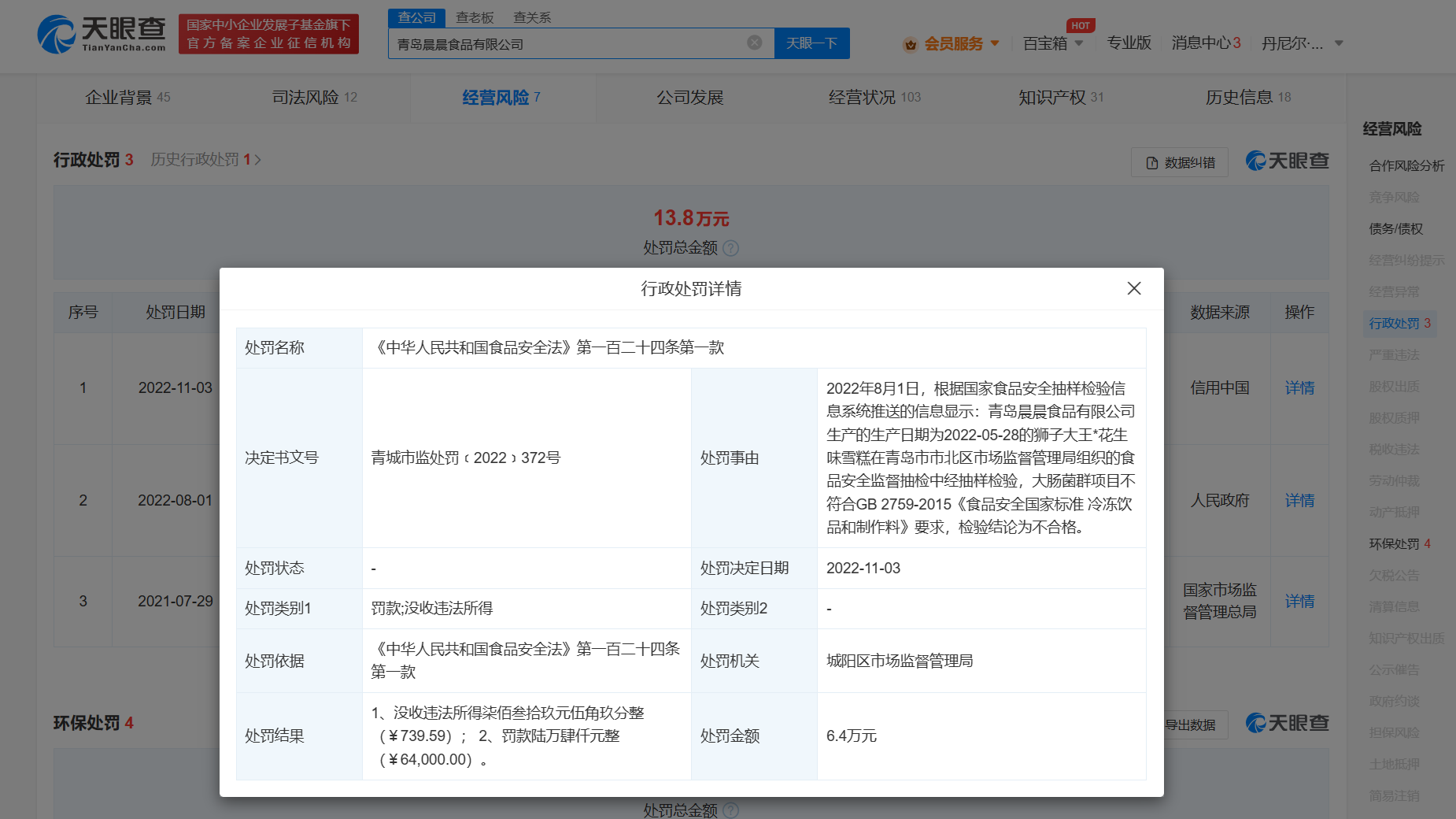
Task: Select 债务/债权 in the right sidebar
Action: (1395, 229)
